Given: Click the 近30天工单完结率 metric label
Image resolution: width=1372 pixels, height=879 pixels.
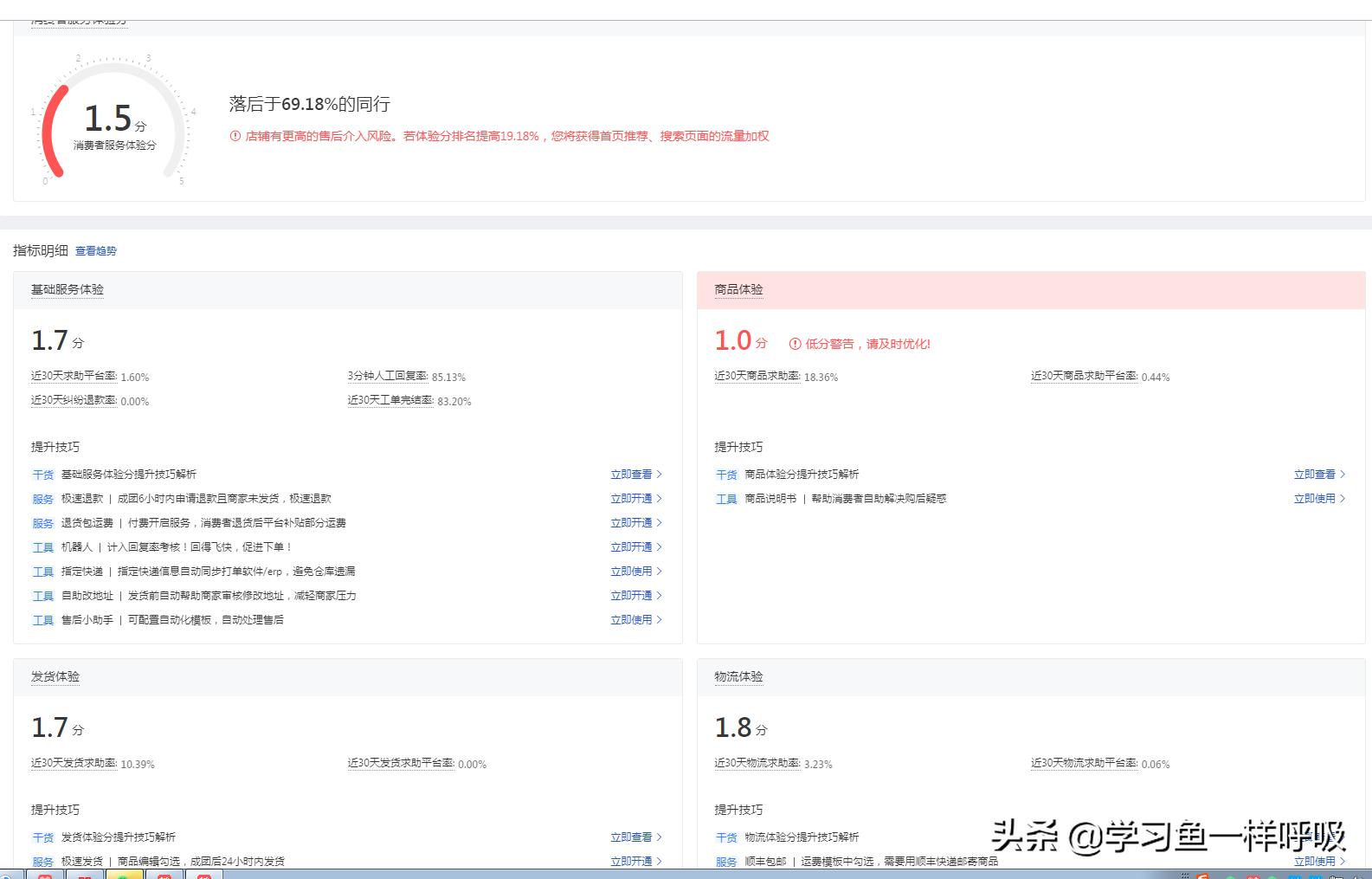Looking at the screenshot, I should click(390, 401).
